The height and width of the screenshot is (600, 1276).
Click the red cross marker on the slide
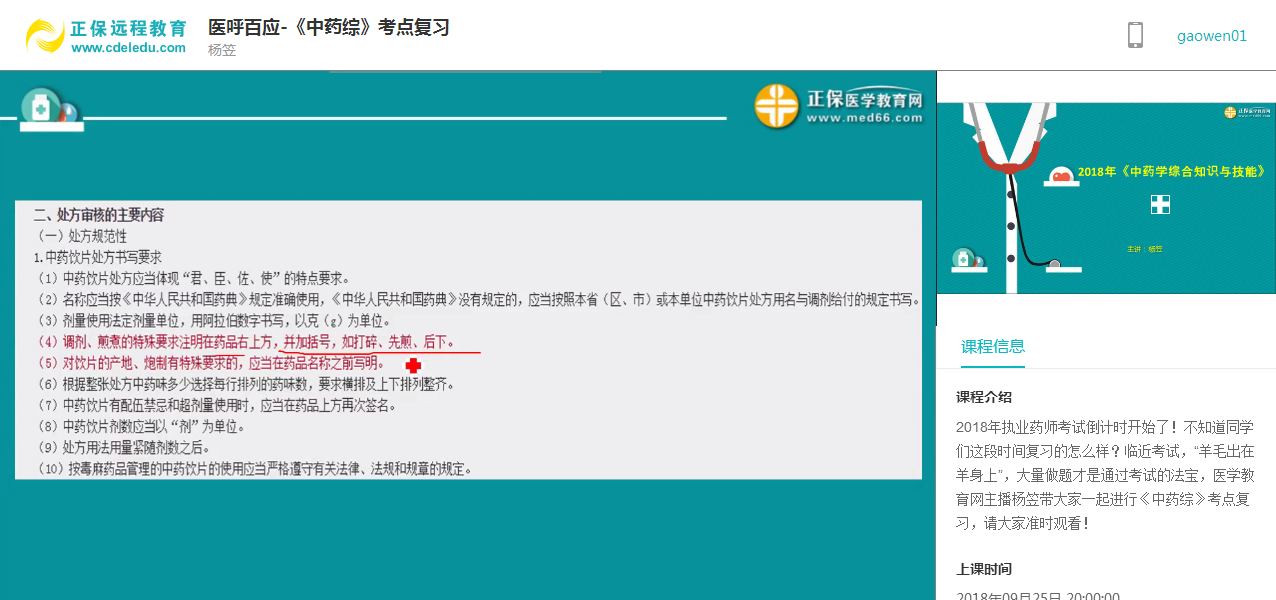tap(413, 366)
